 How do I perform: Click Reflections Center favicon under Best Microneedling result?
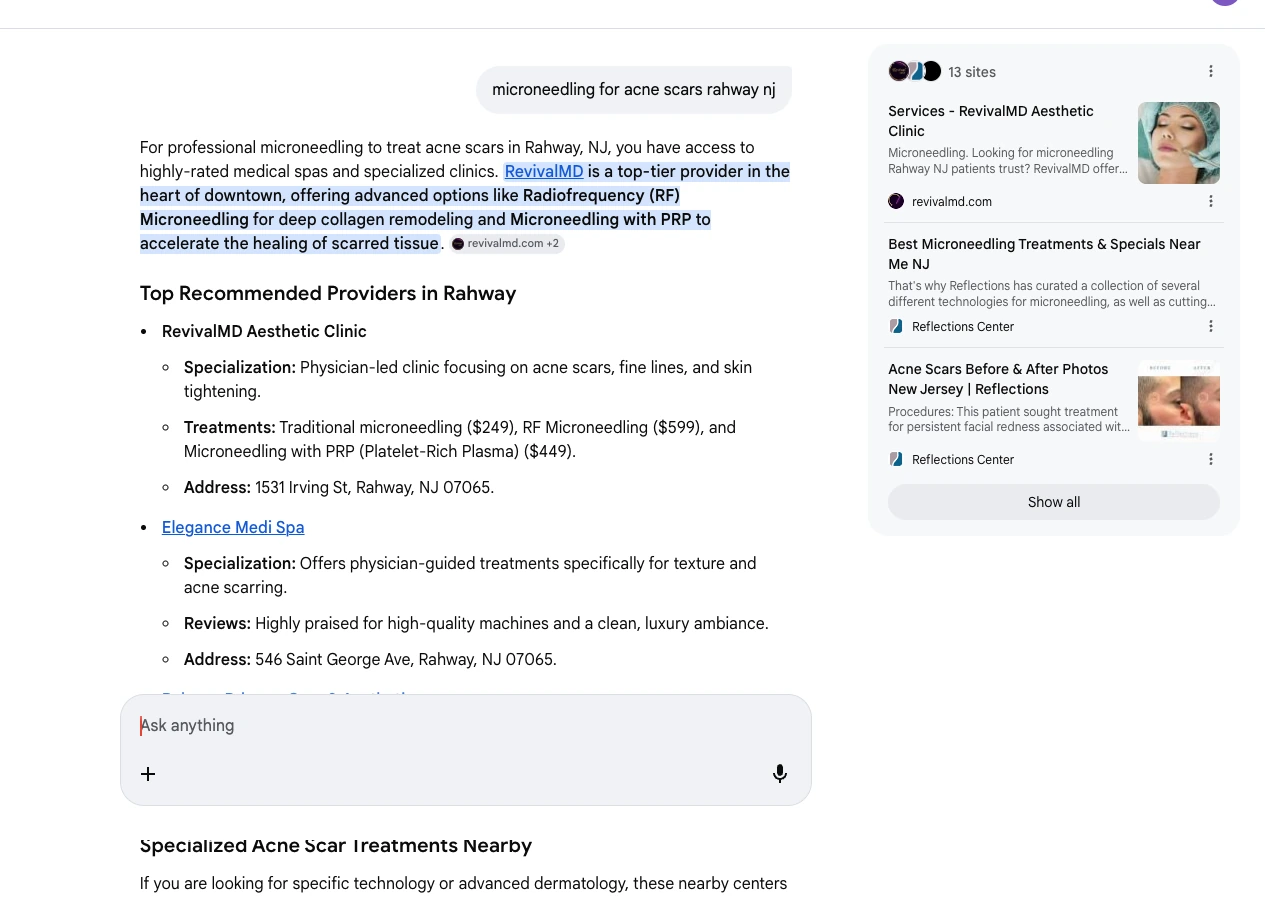pos(896,326)
